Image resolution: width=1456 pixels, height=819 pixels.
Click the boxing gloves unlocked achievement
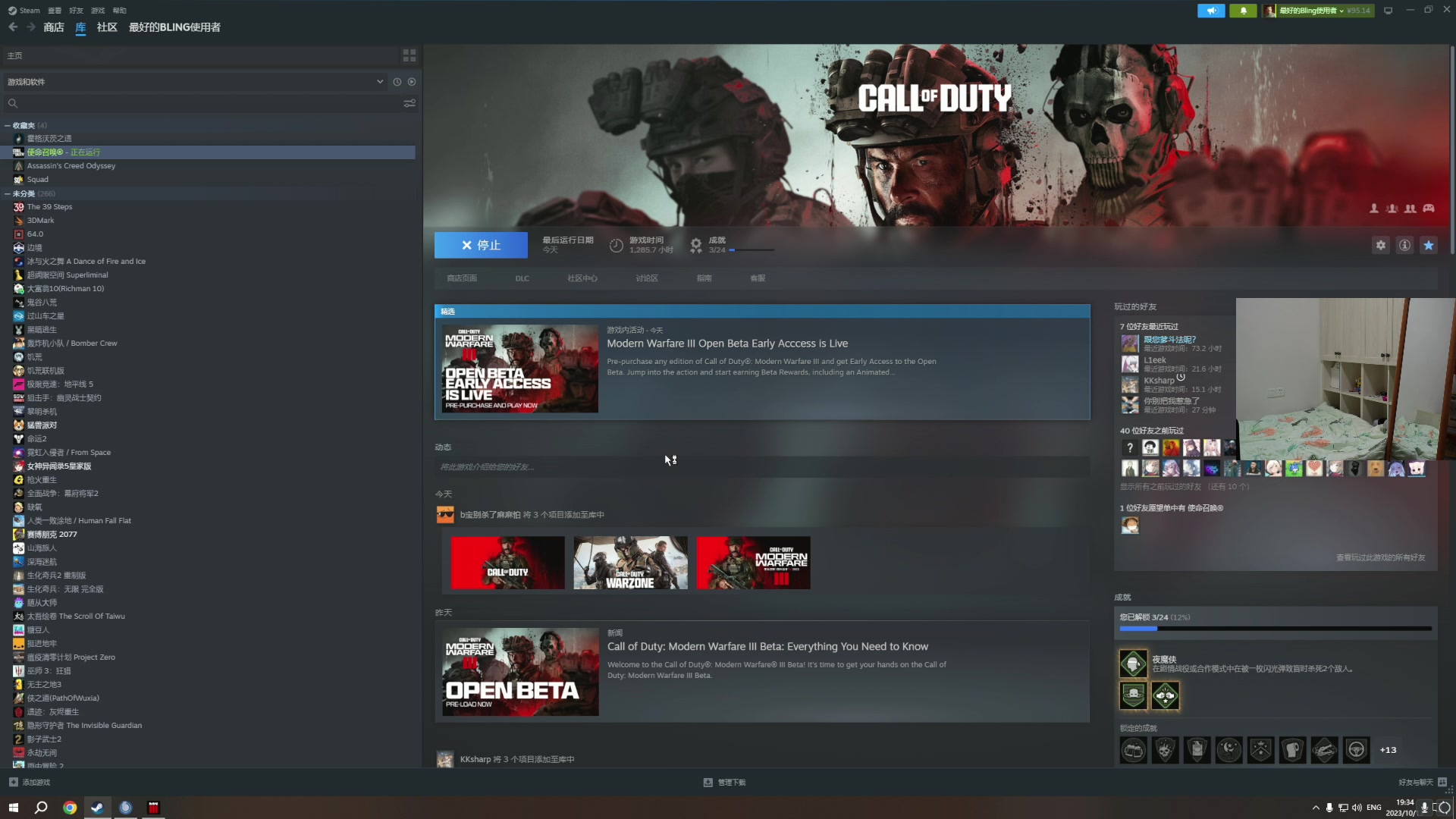click(1166, 695)
